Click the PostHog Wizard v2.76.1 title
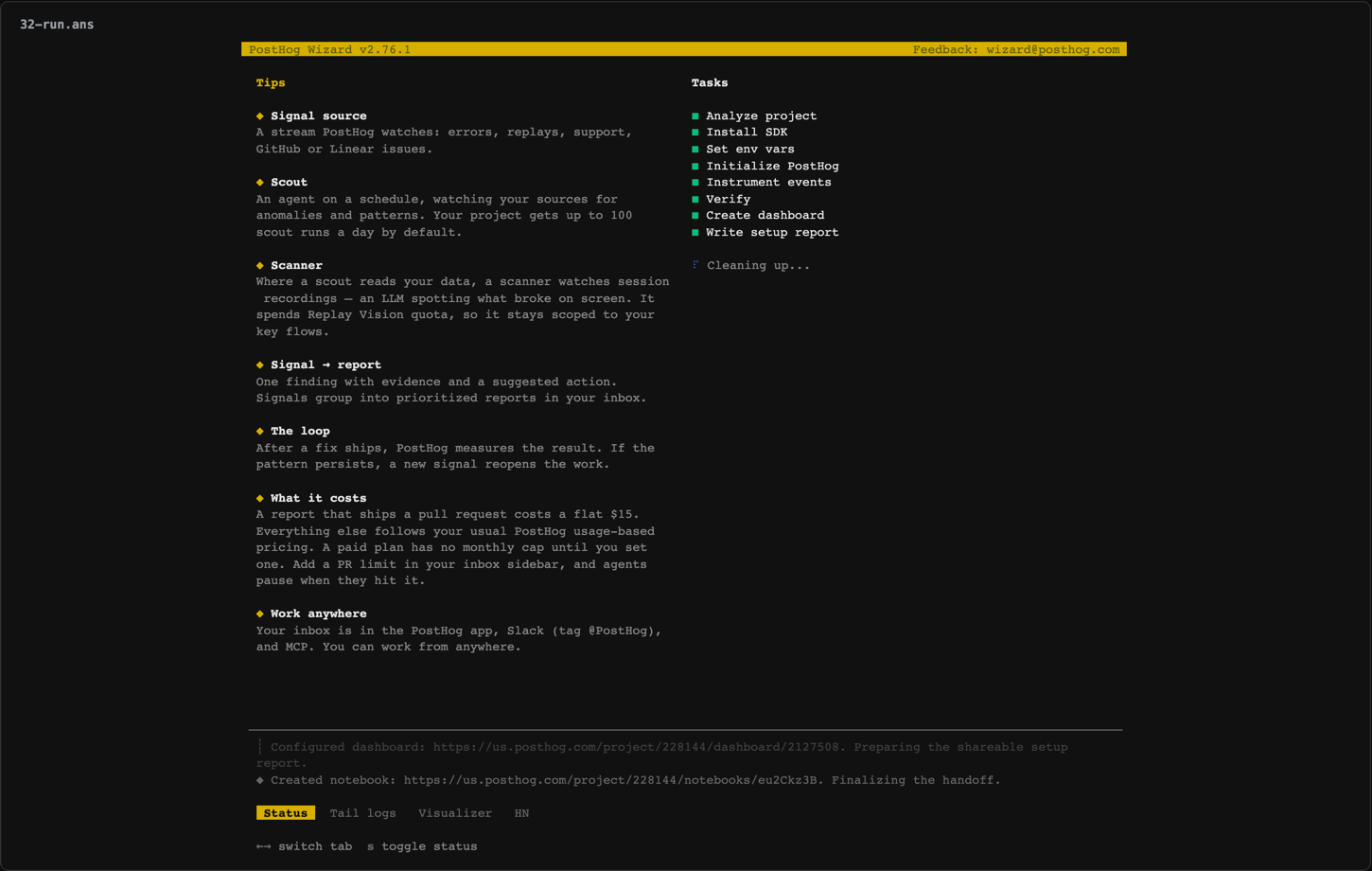This screenshot has height=871, width=1372. coord(329,49)
